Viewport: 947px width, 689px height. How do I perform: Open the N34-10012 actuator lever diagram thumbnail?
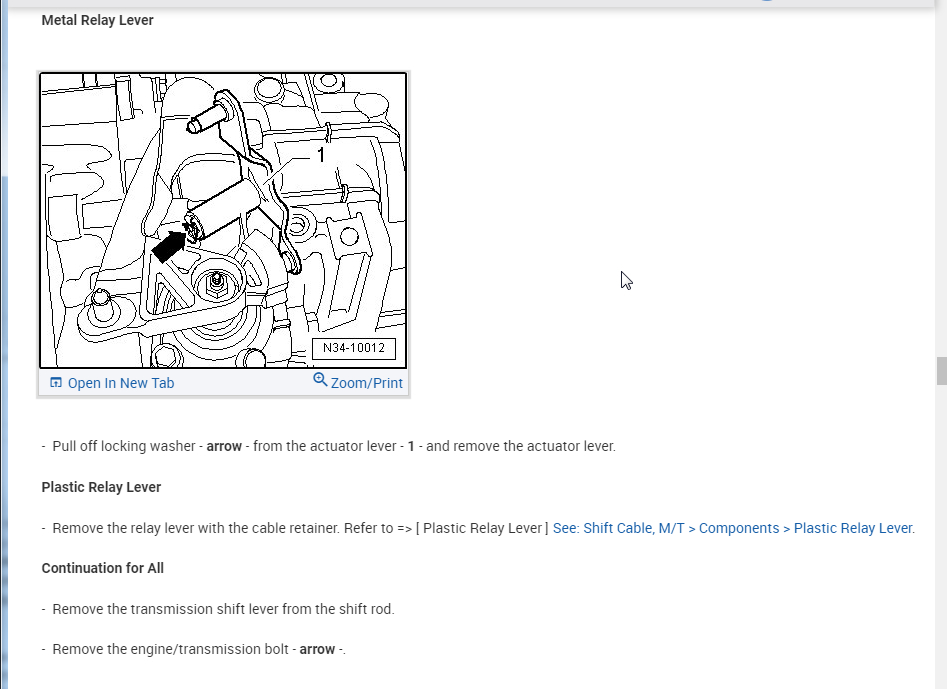click(x=223, y=220)
